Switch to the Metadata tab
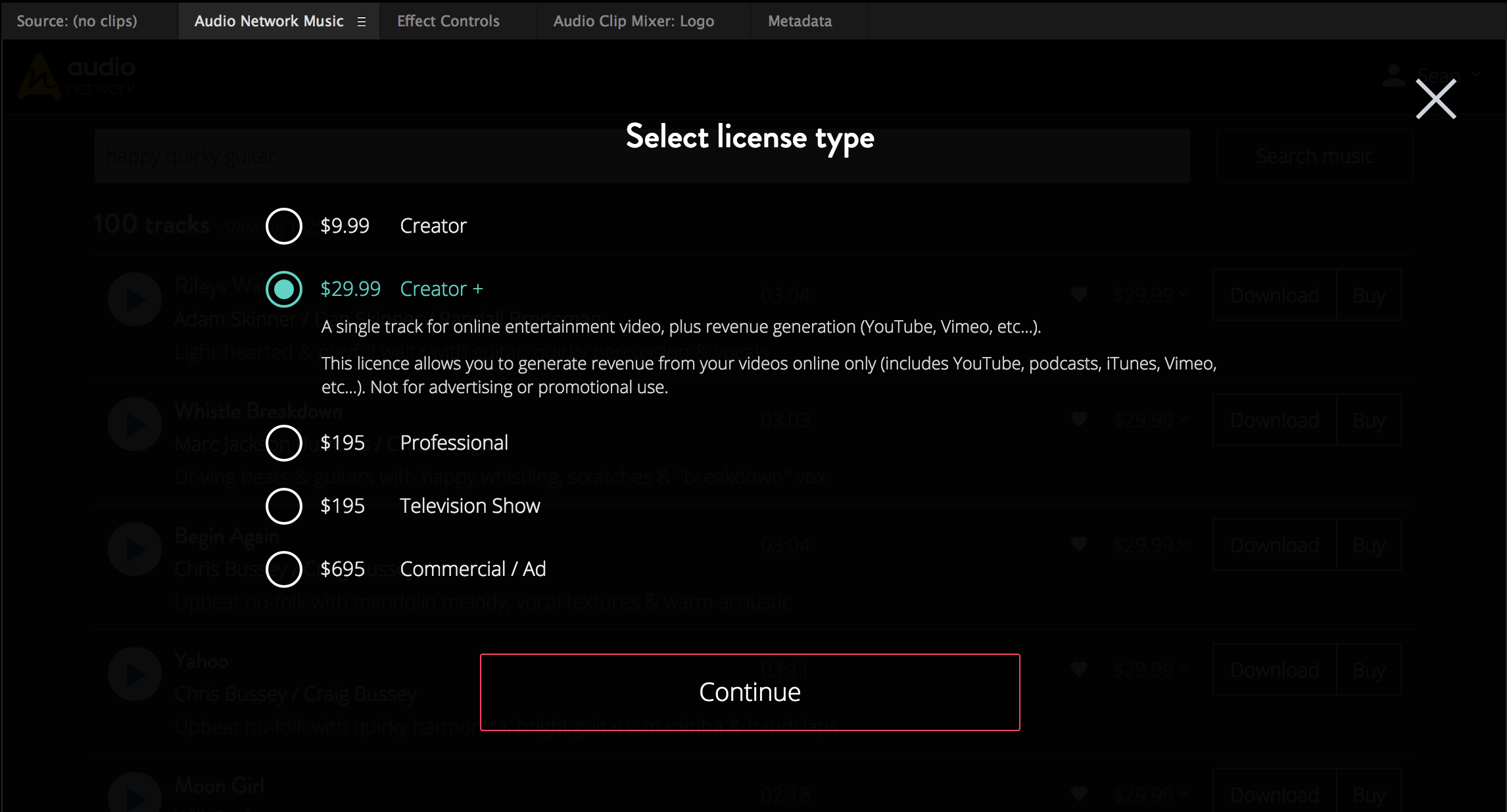This screenshot has height=812, width=1507. tap(800, 21)
